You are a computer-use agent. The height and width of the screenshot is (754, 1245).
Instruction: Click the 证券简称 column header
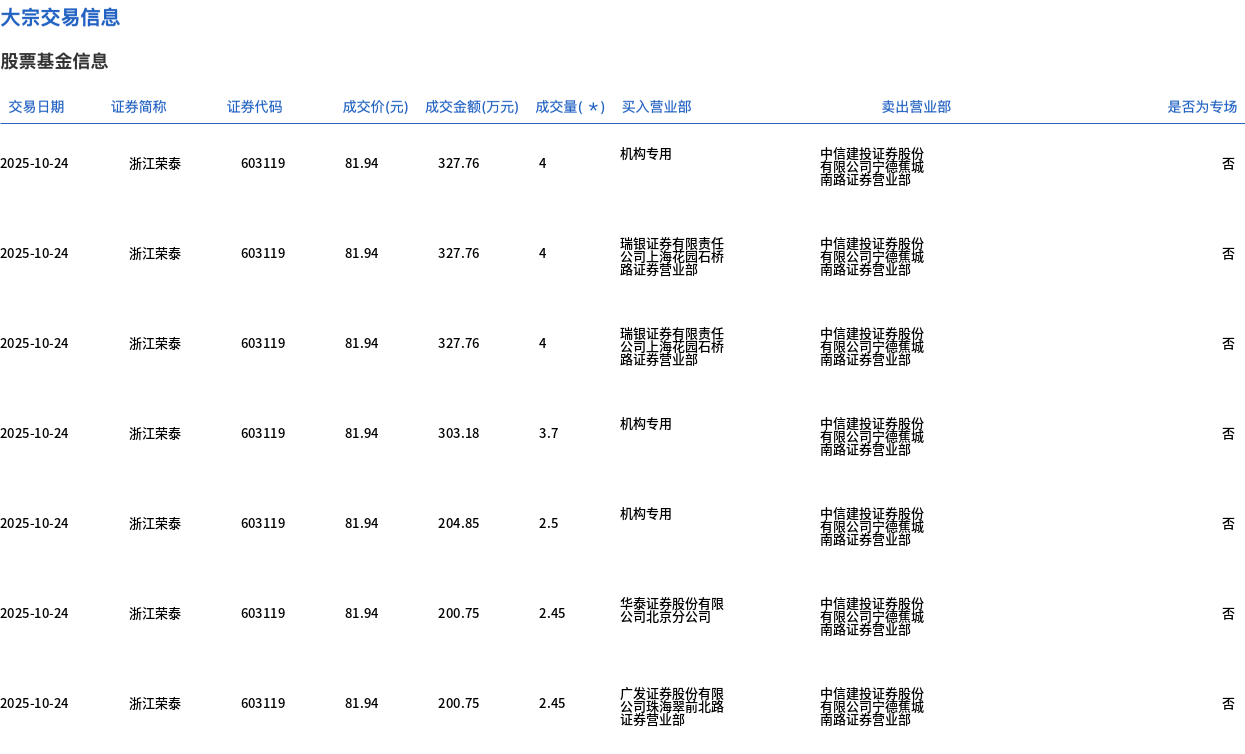[x=139, y=107]
